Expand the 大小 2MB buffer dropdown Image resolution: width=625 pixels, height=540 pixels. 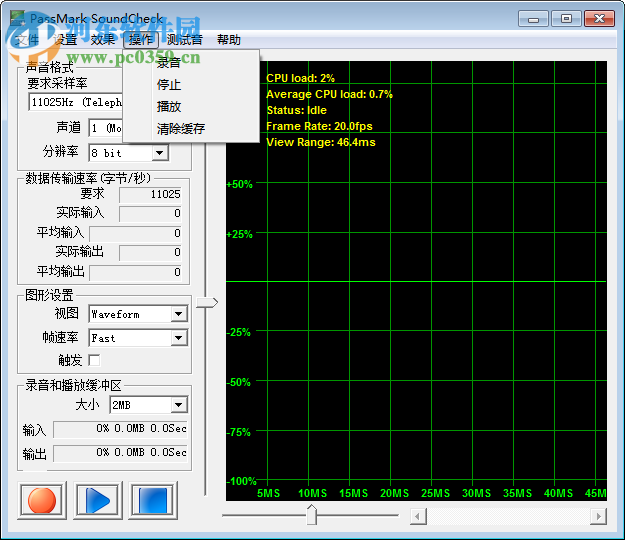(x=178, y=405)
